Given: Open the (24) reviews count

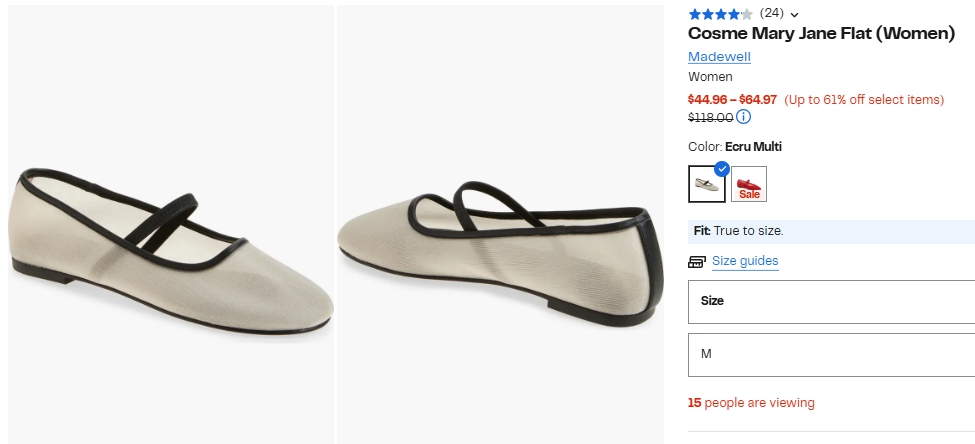Looking at the screenshot, I should 771,13.
